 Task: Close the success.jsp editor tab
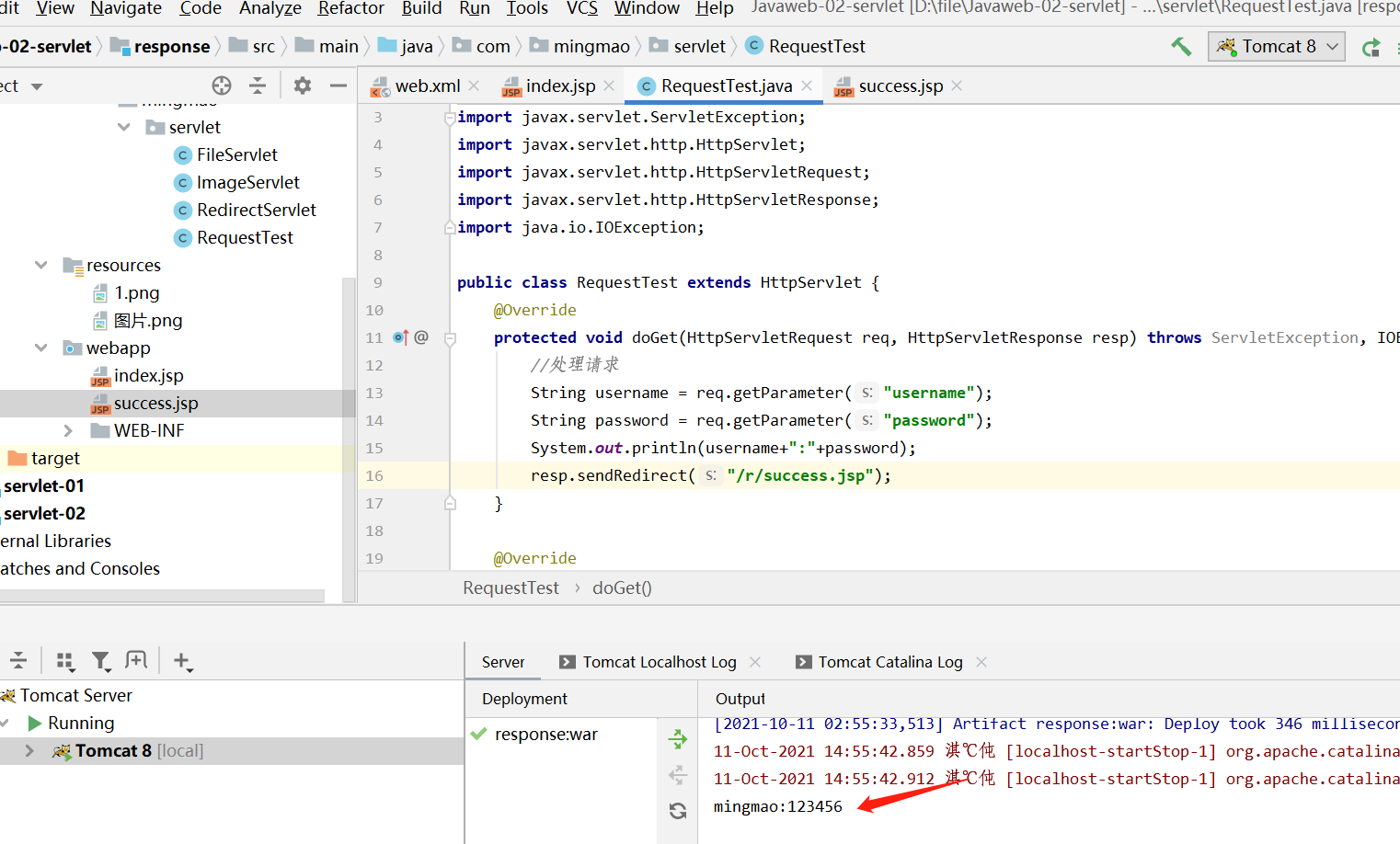pos(958,86)
